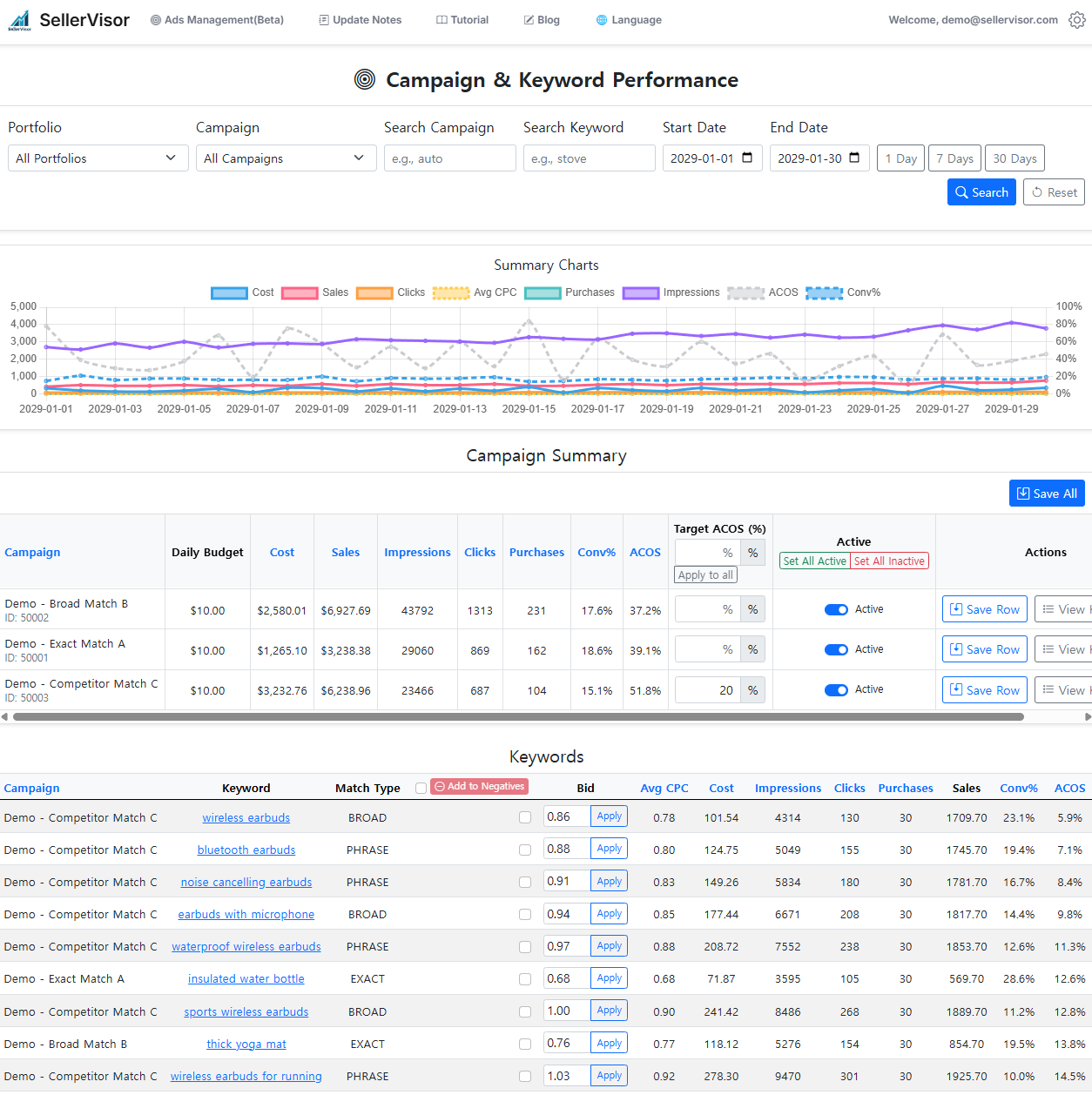Click save icon in Competitor Match C row
Viewport: 1092px width, 1095px height.
coord(956,689)
